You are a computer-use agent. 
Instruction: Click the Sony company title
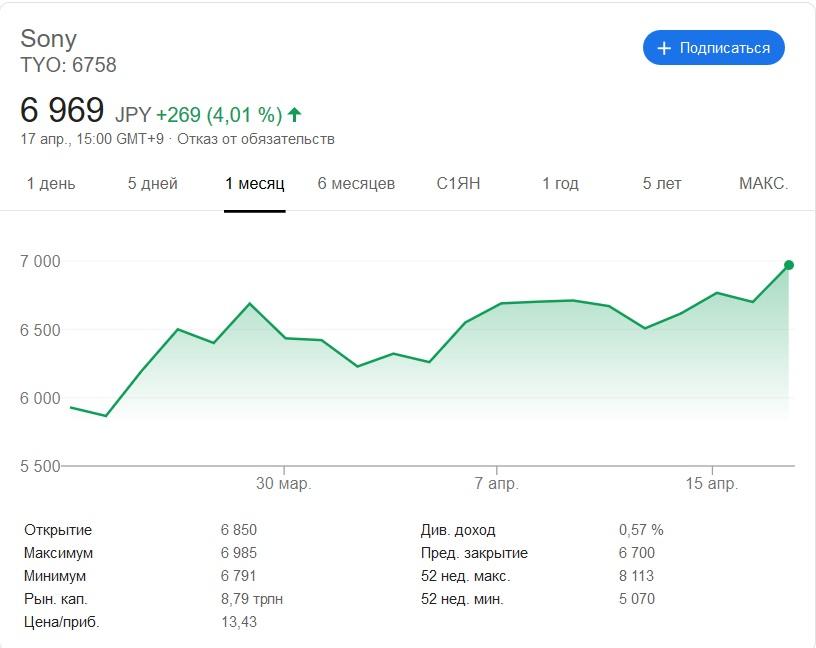(49, 39)
